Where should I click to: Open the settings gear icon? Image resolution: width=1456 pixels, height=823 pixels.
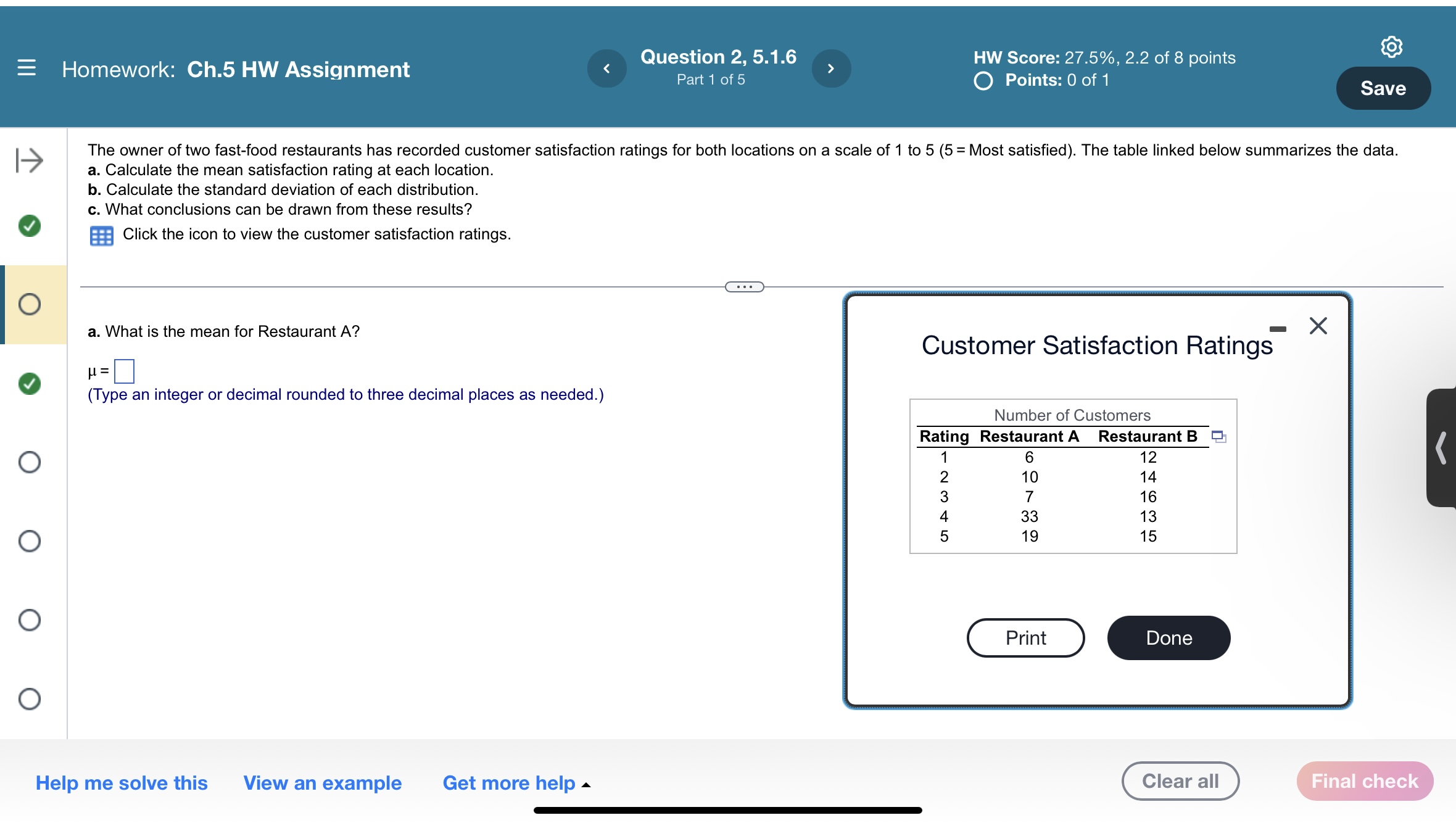pyautogui.click(x=1391, y=47)
